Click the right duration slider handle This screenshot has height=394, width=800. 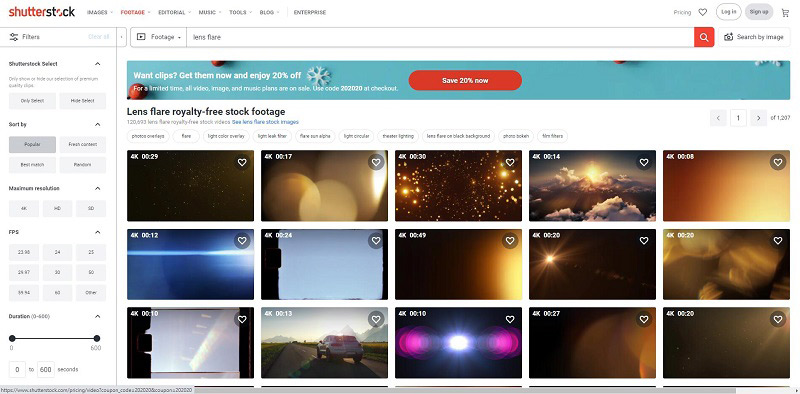[96, 338]
